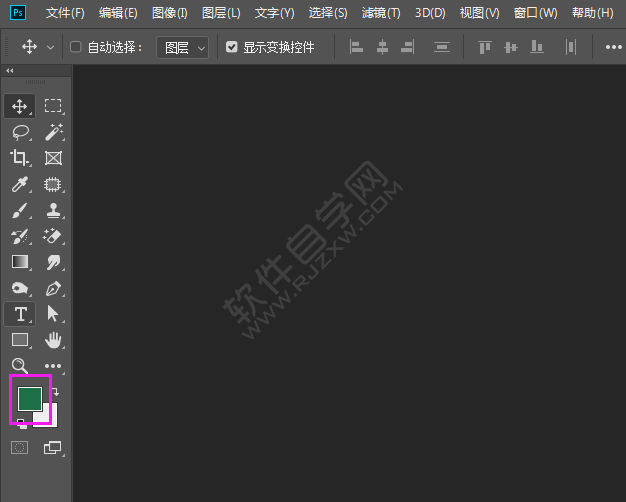The height and width of the screenshot is (502, 626).
Task: Select the Zoom magnifier tool
Action: coord(20,366)
